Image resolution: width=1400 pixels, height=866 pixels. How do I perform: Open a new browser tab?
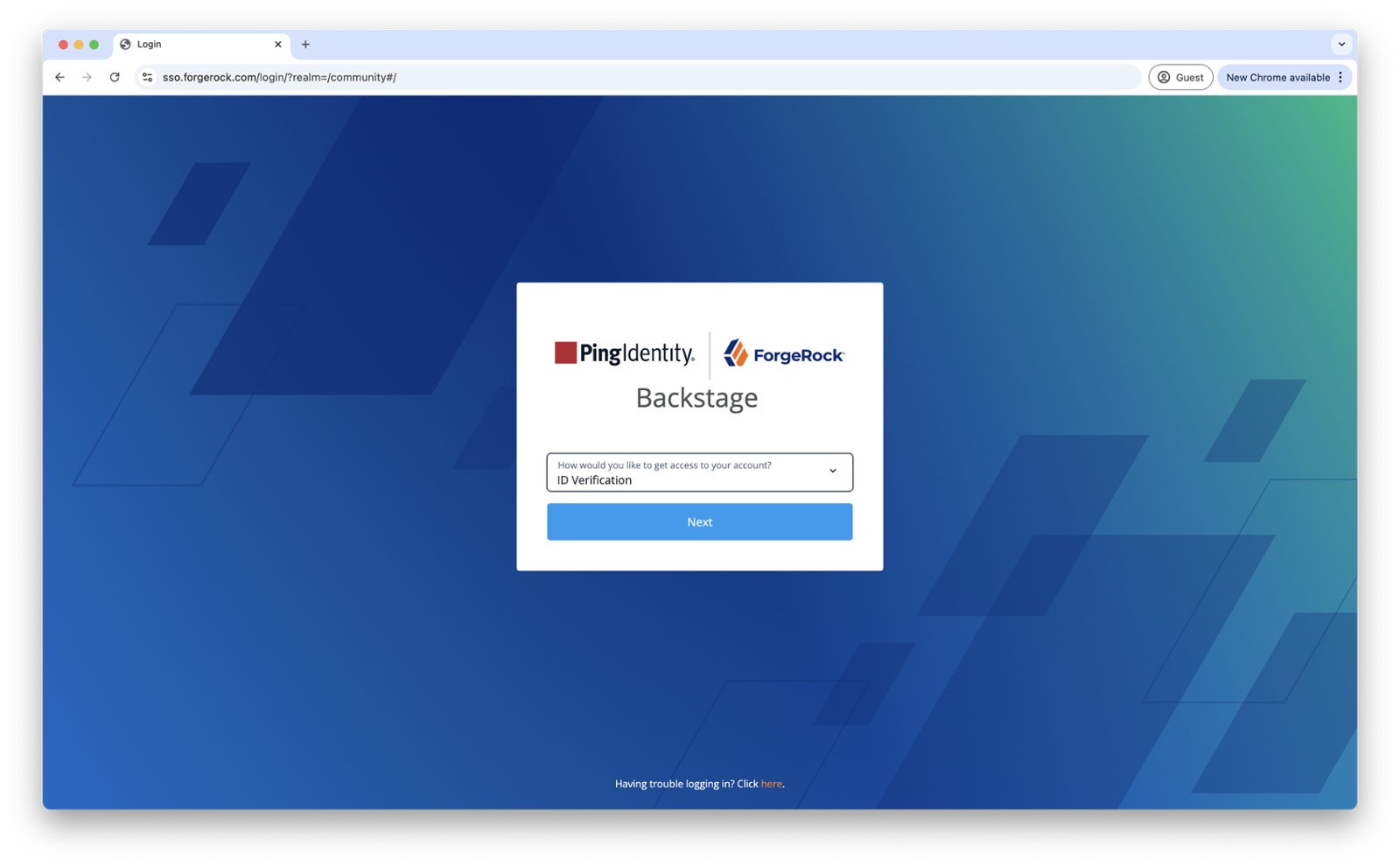click(x=305, y=44)
